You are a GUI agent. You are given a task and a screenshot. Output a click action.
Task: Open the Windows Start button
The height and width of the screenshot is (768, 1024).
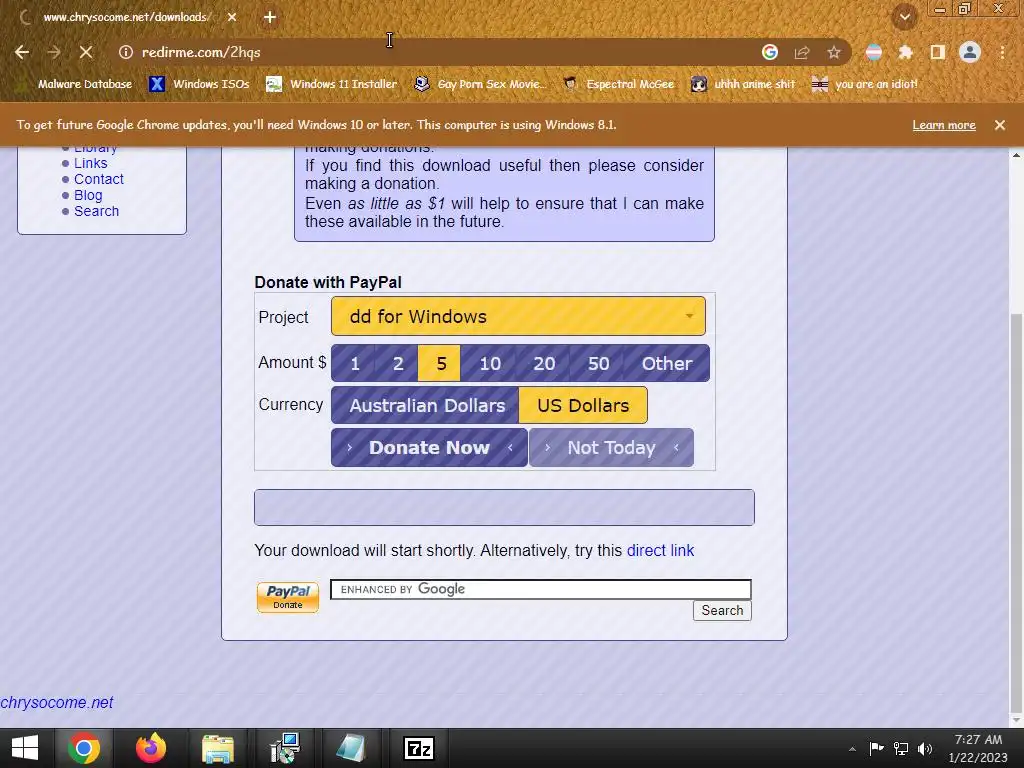point(25,748)
